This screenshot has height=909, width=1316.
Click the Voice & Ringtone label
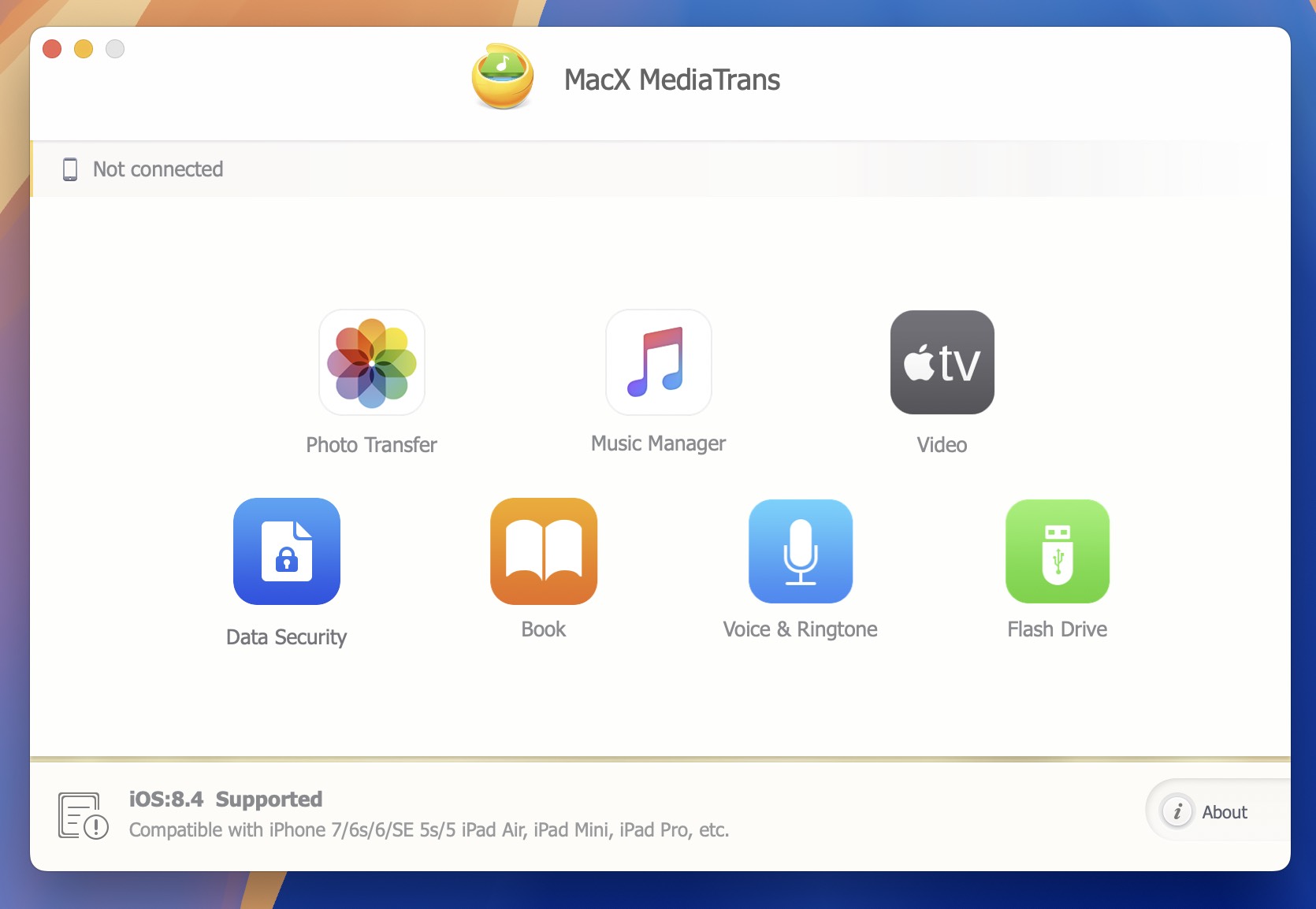pos(801,630)
